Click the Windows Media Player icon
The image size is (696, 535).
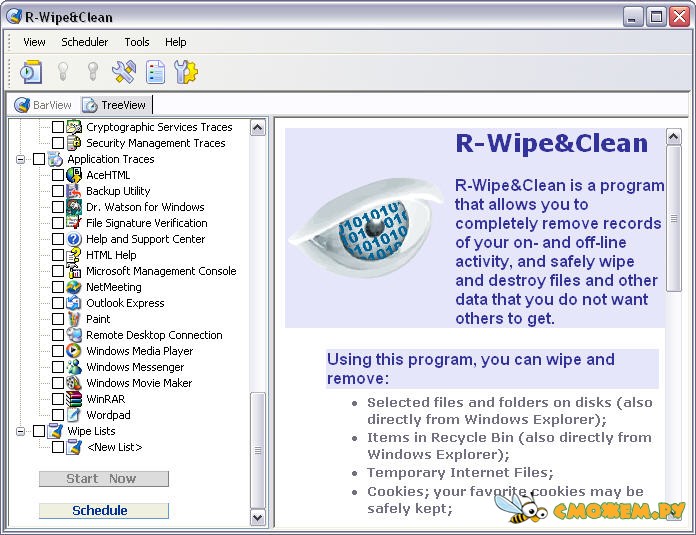click(x=74, y=351)
